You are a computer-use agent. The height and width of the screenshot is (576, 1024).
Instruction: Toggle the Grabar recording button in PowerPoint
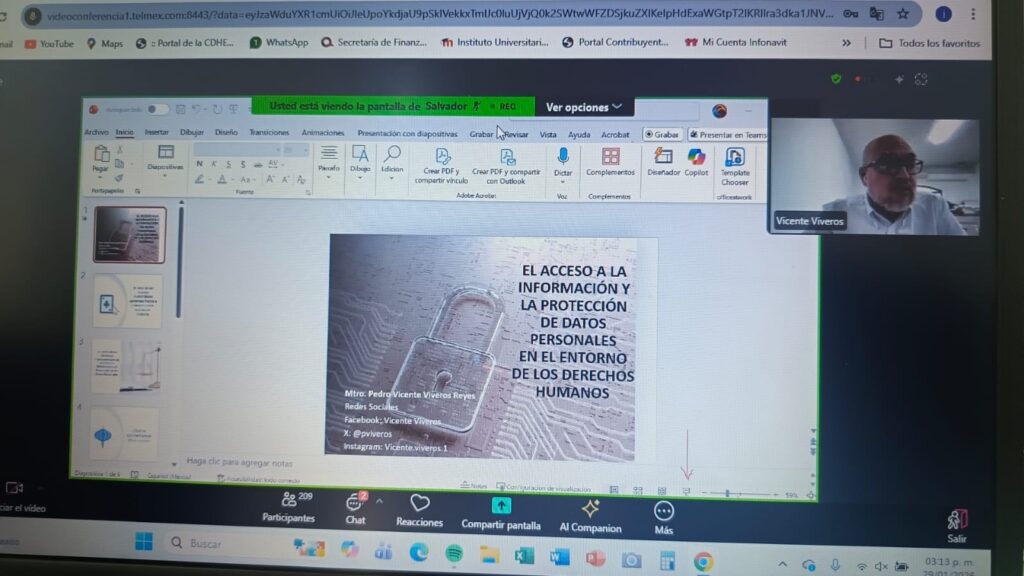(x=662, y=134)
